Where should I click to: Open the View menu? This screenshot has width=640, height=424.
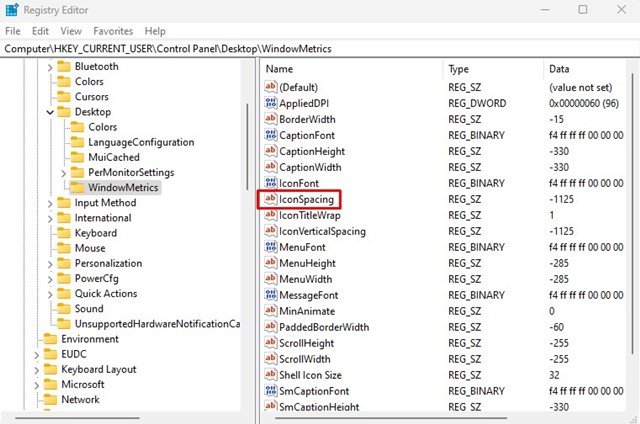pos(71,31)
